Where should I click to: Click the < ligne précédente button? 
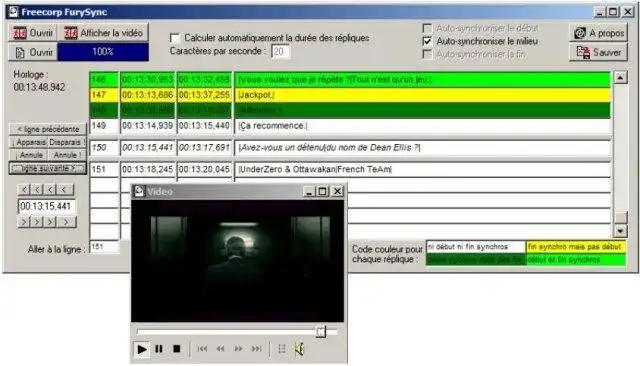click(x=48, y=129)
